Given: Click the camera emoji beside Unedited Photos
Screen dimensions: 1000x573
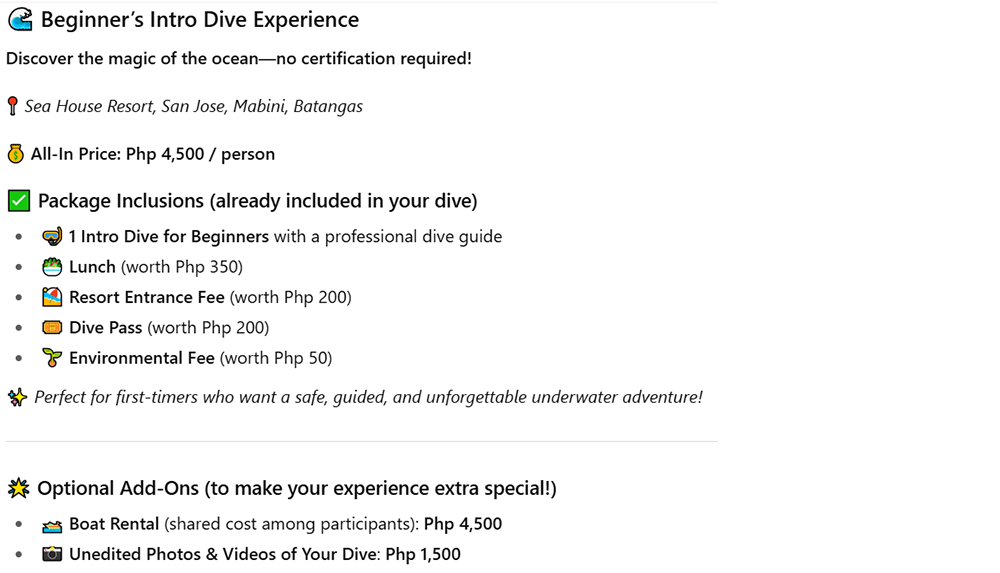Looking at the screenshot, I should coord(52,554).
